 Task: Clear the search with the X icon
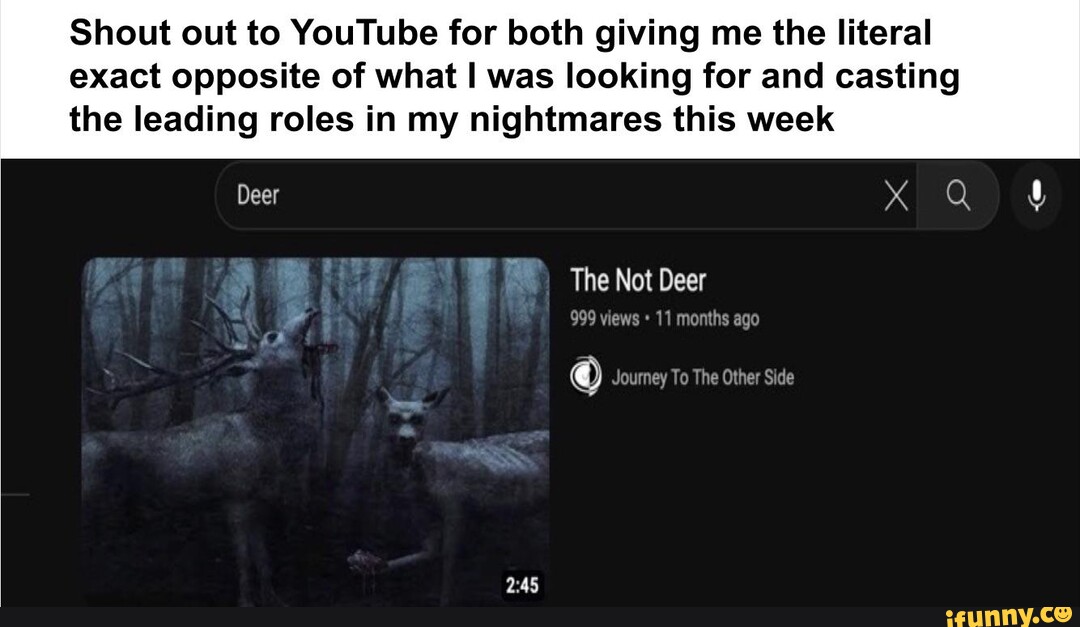[x=895, y=197]
